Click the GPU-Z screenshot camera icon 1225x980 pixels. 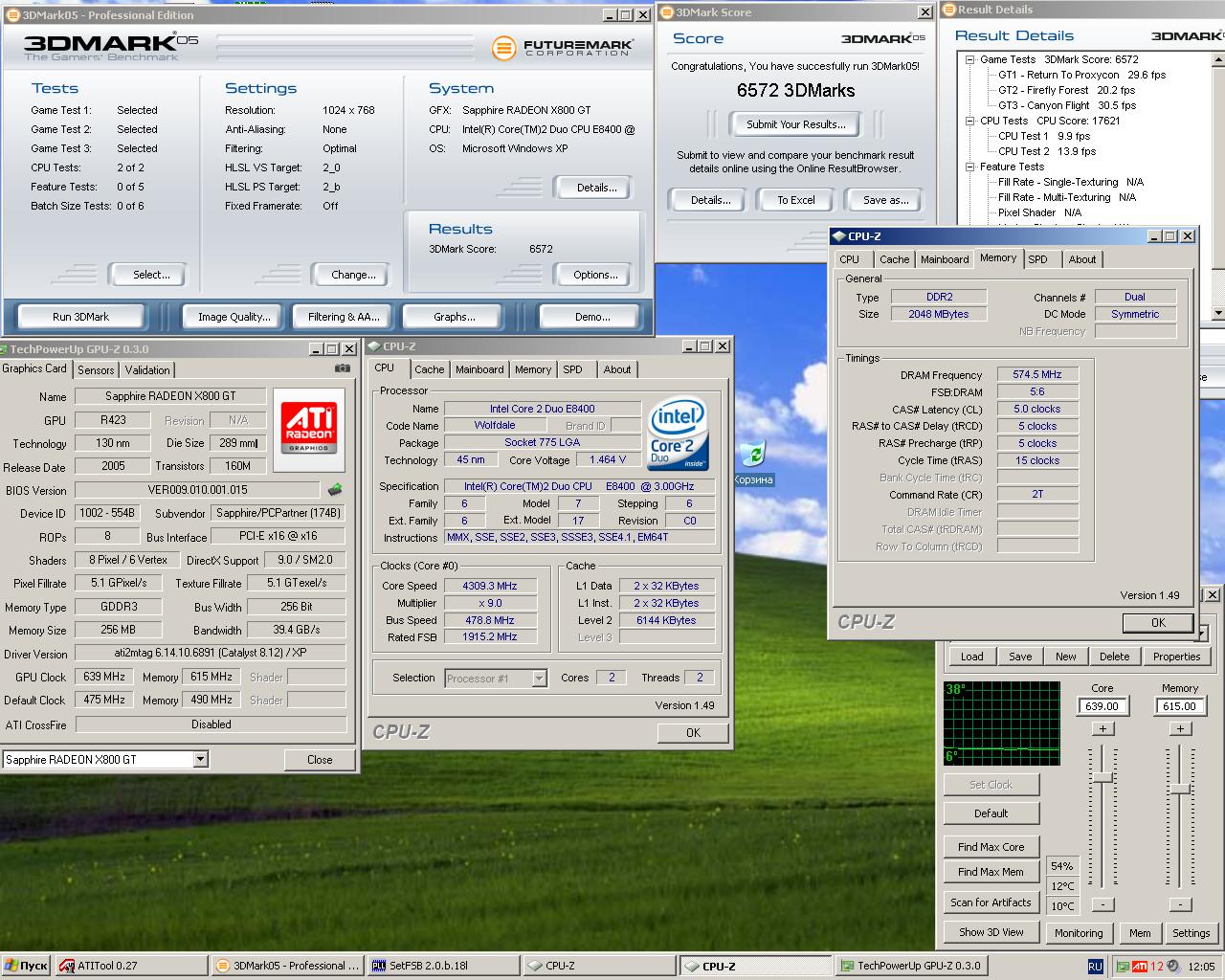pos(343,368)
